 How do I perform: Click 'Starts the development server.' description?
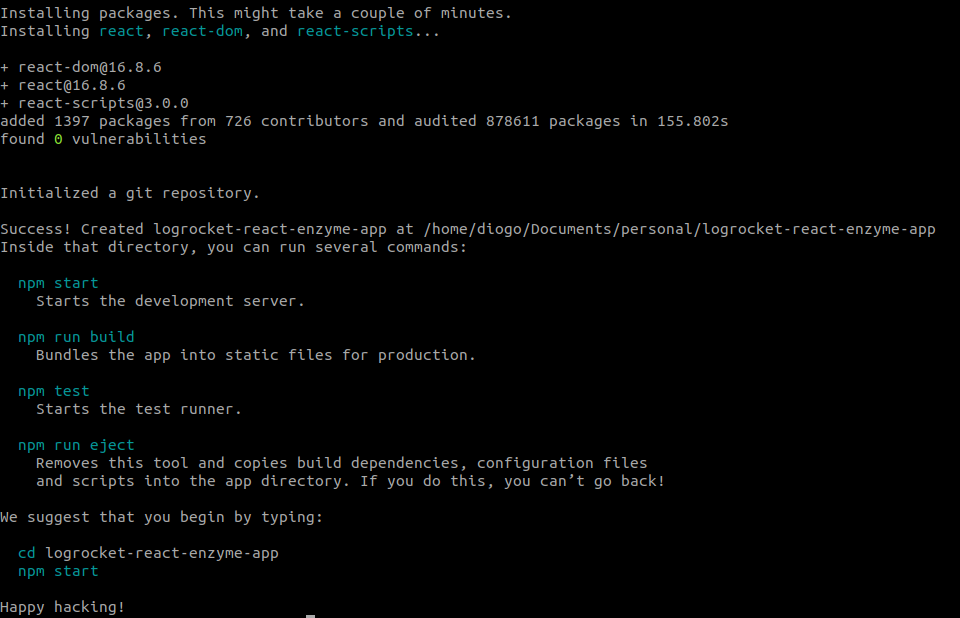click(170, 301)
